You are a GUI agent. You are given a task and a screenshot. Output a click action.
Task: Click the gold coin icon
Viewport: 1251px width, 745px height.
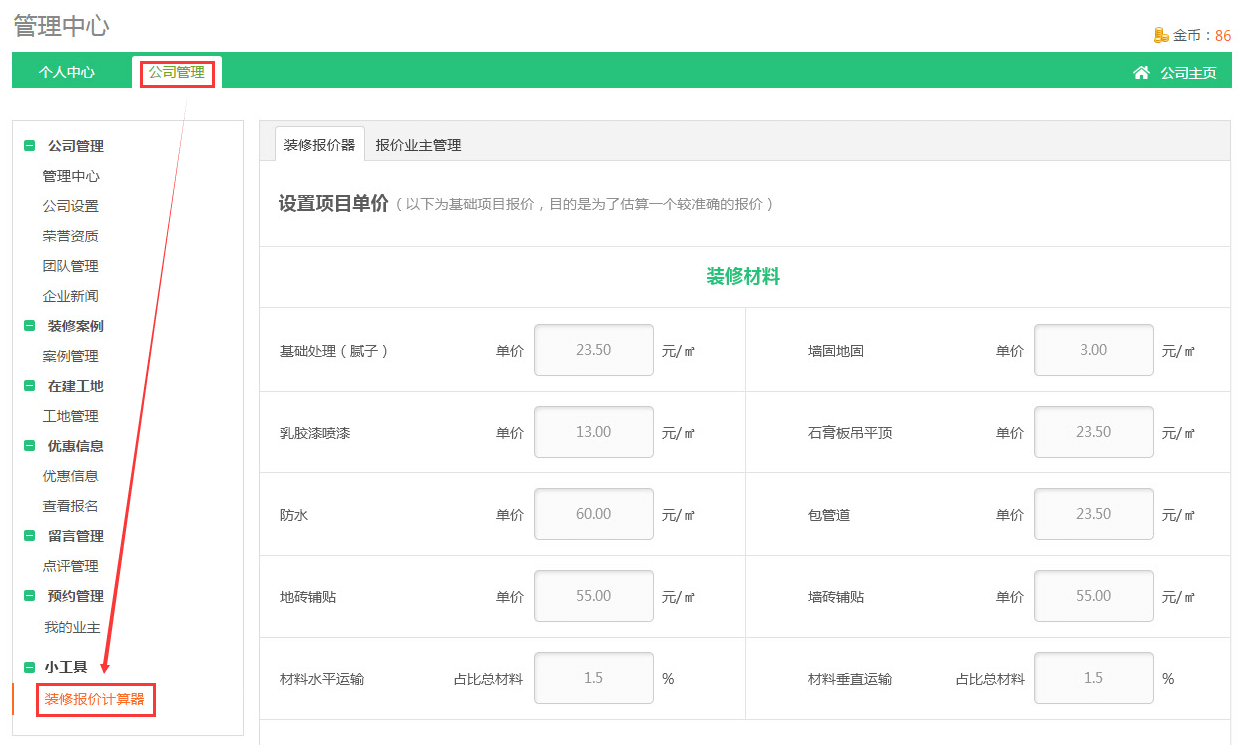coord(1161,35)
